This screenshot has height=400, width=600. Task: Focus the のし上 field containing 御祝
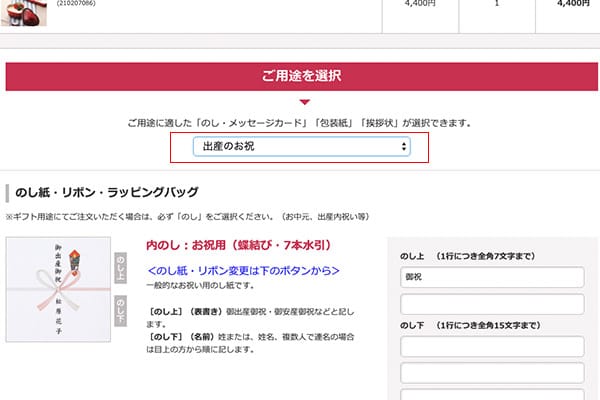pos(492,276)
